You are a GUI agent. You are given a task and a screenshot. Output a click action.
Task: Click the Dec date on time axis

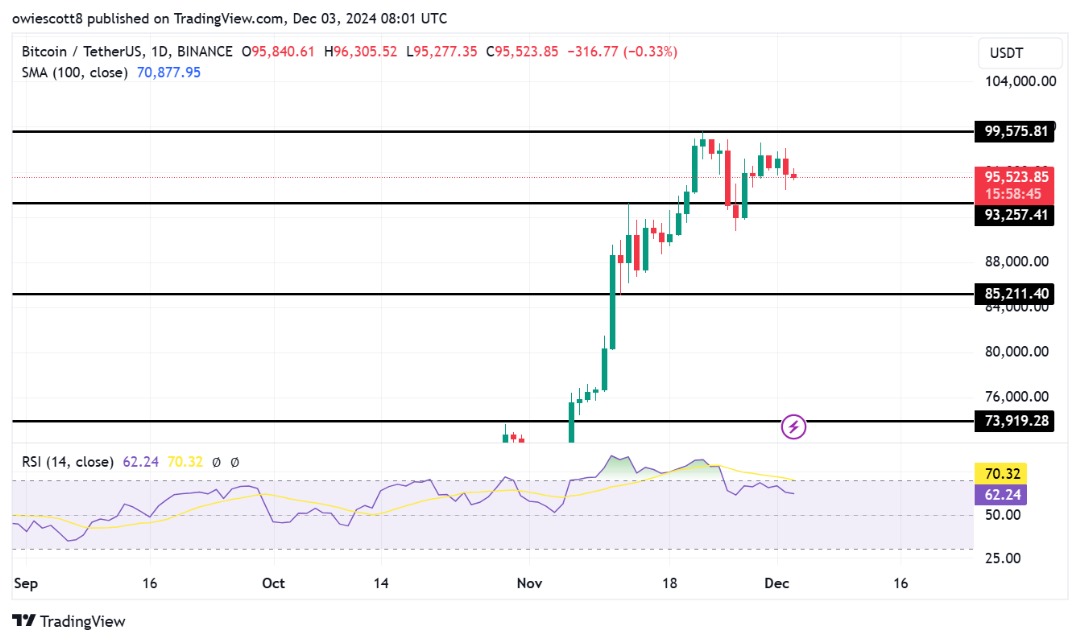(x=776, y=583)
